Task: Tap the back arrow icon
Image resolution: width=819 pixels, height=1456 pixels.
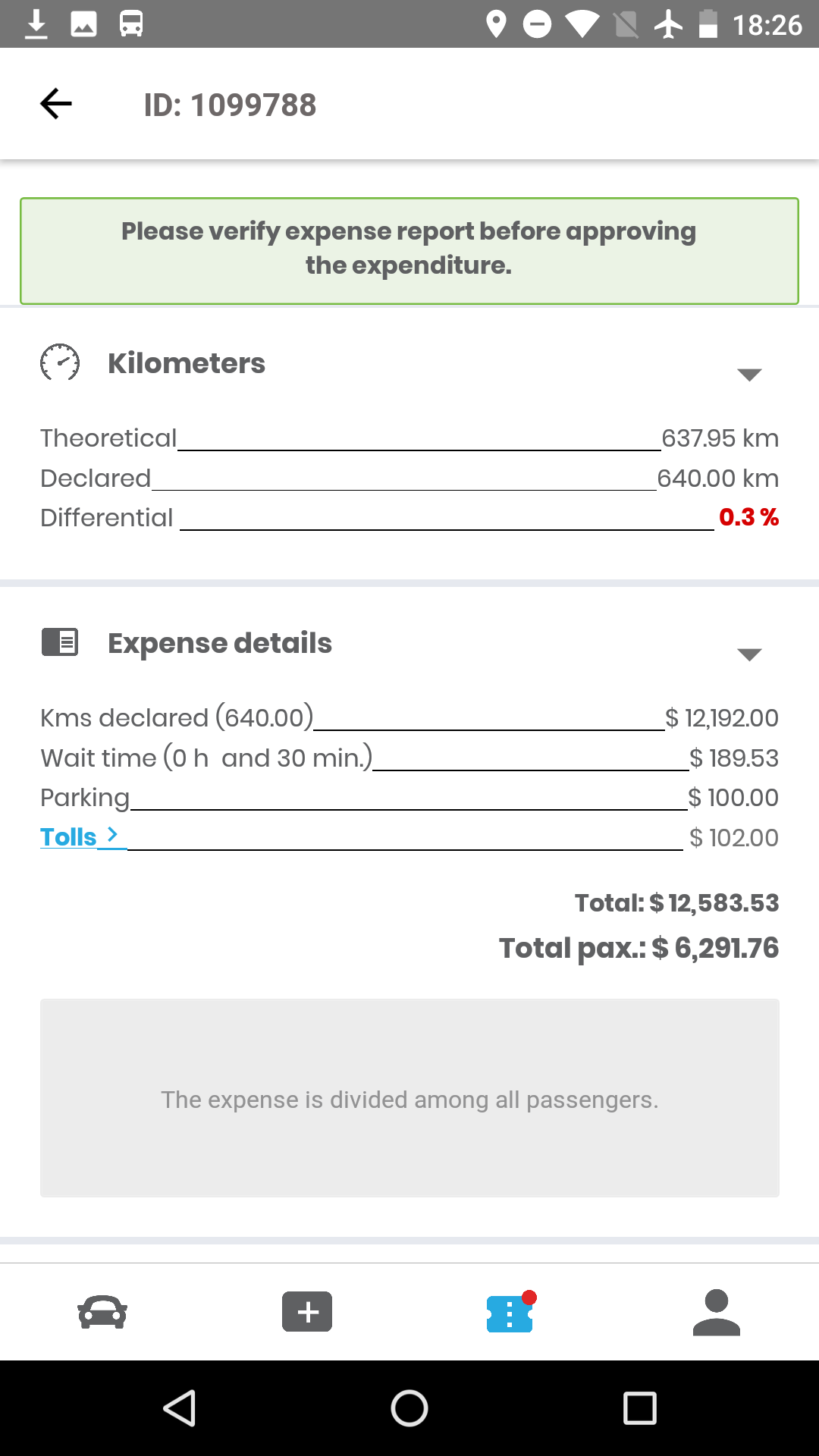Action: pyautogui.click(x=56, y=104)
